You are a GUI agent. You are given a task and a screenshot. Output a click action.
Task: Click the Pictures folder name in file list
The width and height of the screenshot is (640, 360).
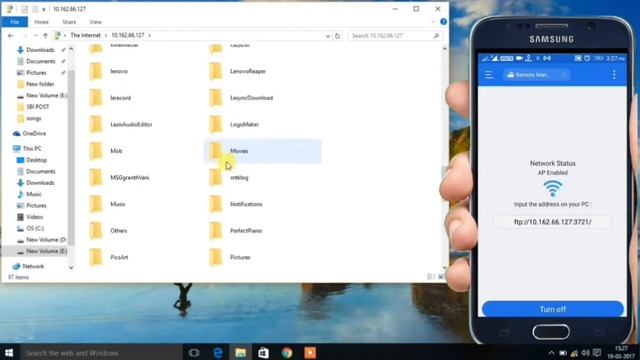[240, 257]
